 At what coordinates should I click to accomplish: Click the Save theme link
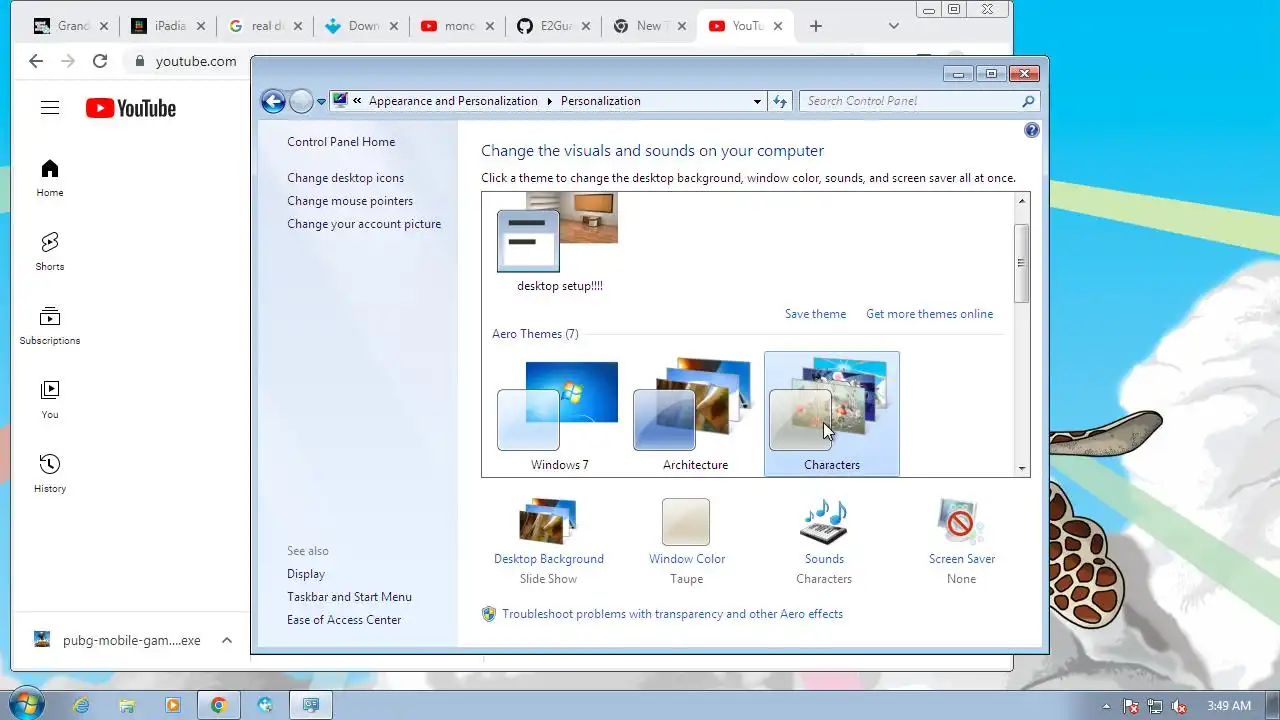click(x=815, y=314)
